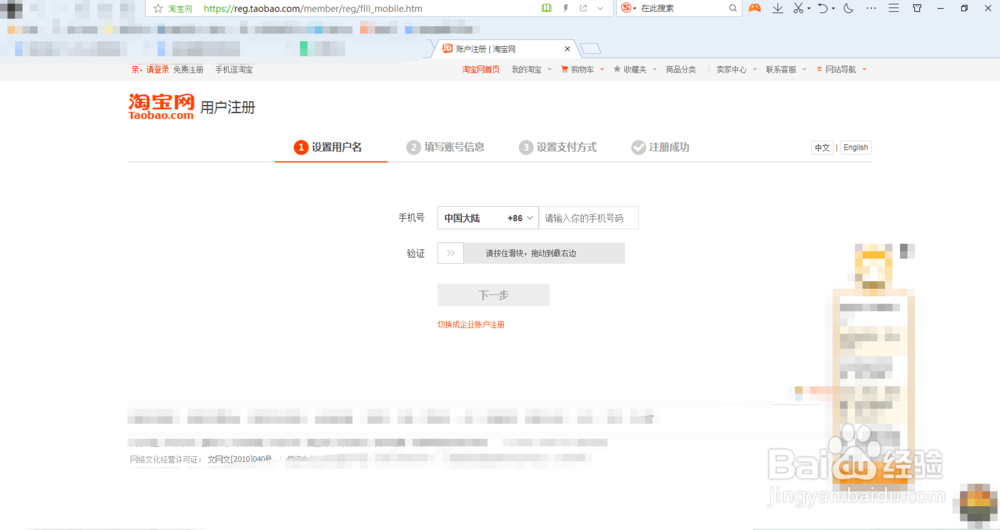The height and width of the screenshot is (530, 1000).
Task: Open country code 中国大陆 +86 dropdown
Action: (x=488, y=218)
